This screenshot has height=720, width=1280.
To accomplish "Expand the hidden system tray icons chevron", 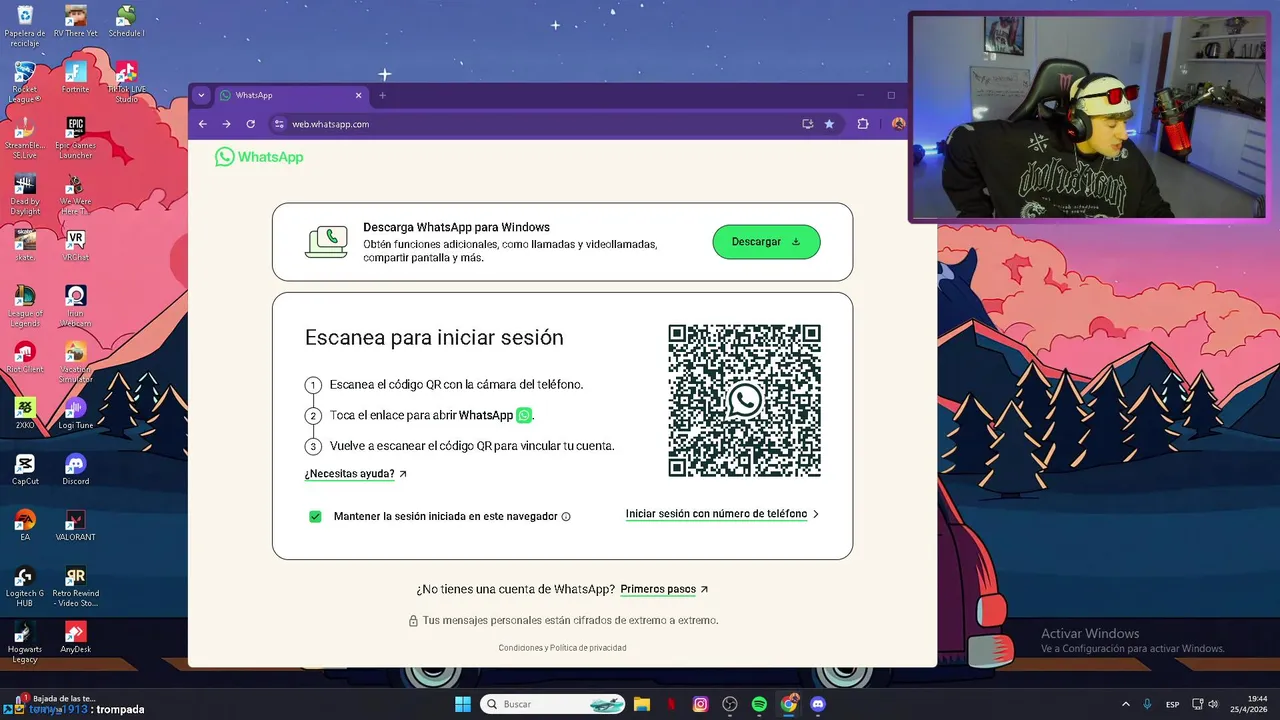I will click(x=1126, y=704).
